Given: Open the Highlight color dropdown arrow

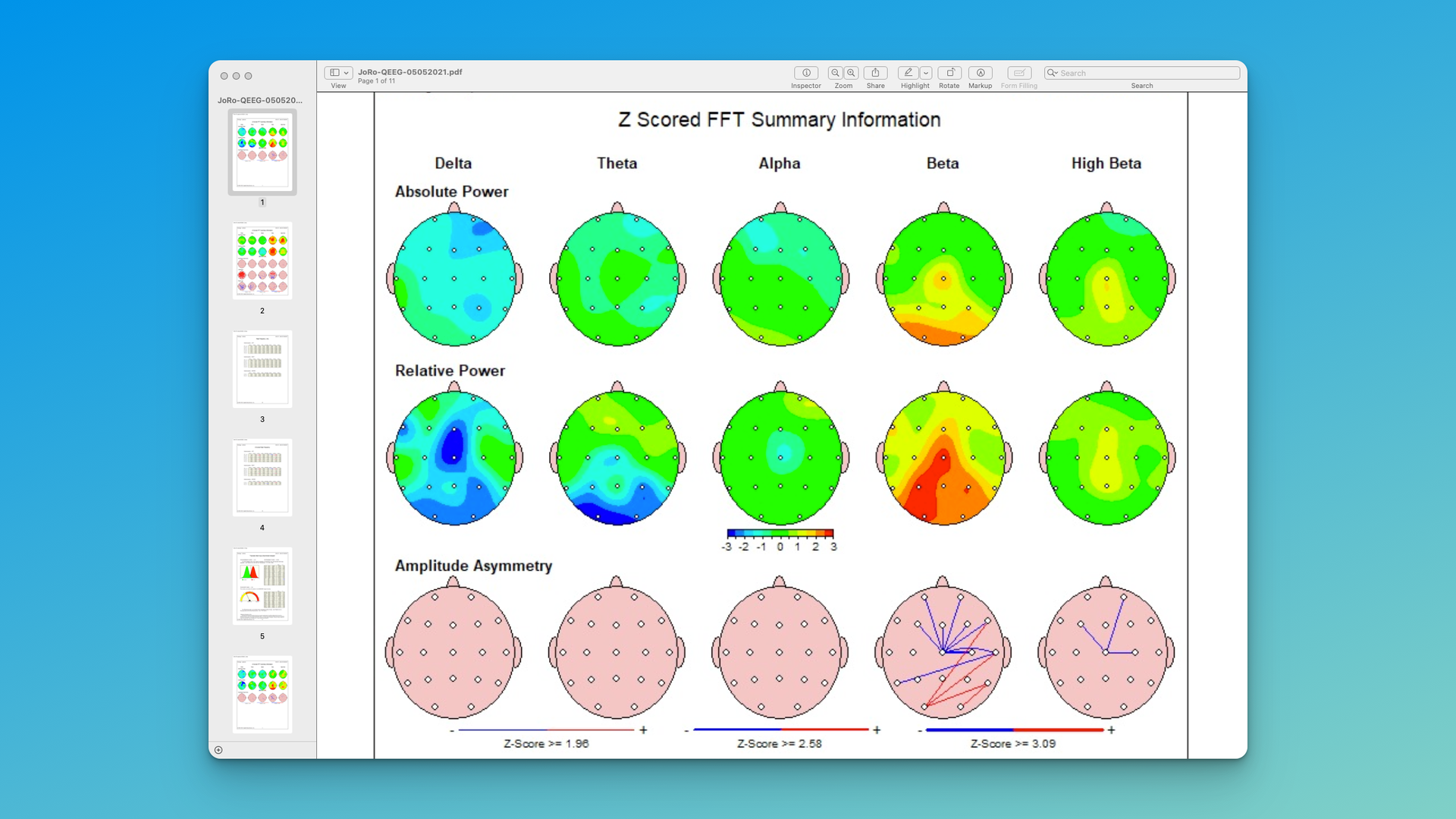Looking at the screenshot, I should 925,73.
